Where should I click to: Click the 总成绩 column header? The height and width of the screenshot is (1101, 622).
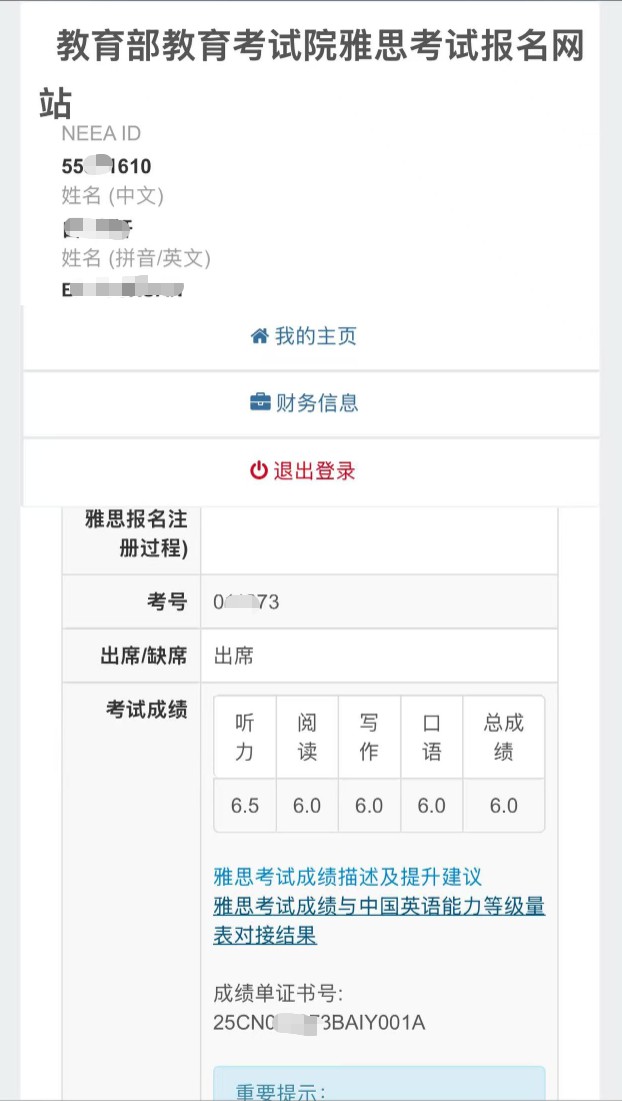pos(503,737)
